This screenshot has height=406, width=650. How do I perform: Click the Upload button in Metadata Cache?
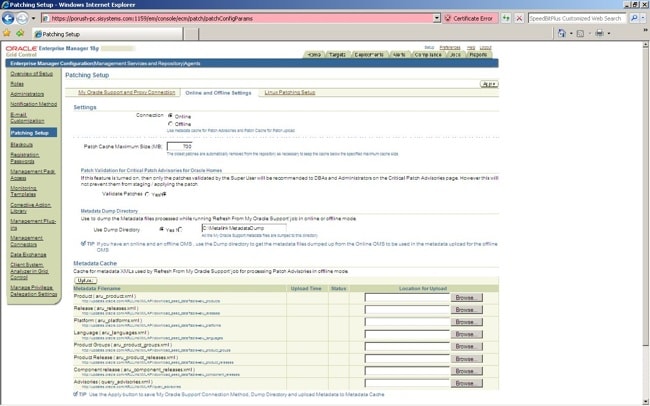tap(85, 280)
